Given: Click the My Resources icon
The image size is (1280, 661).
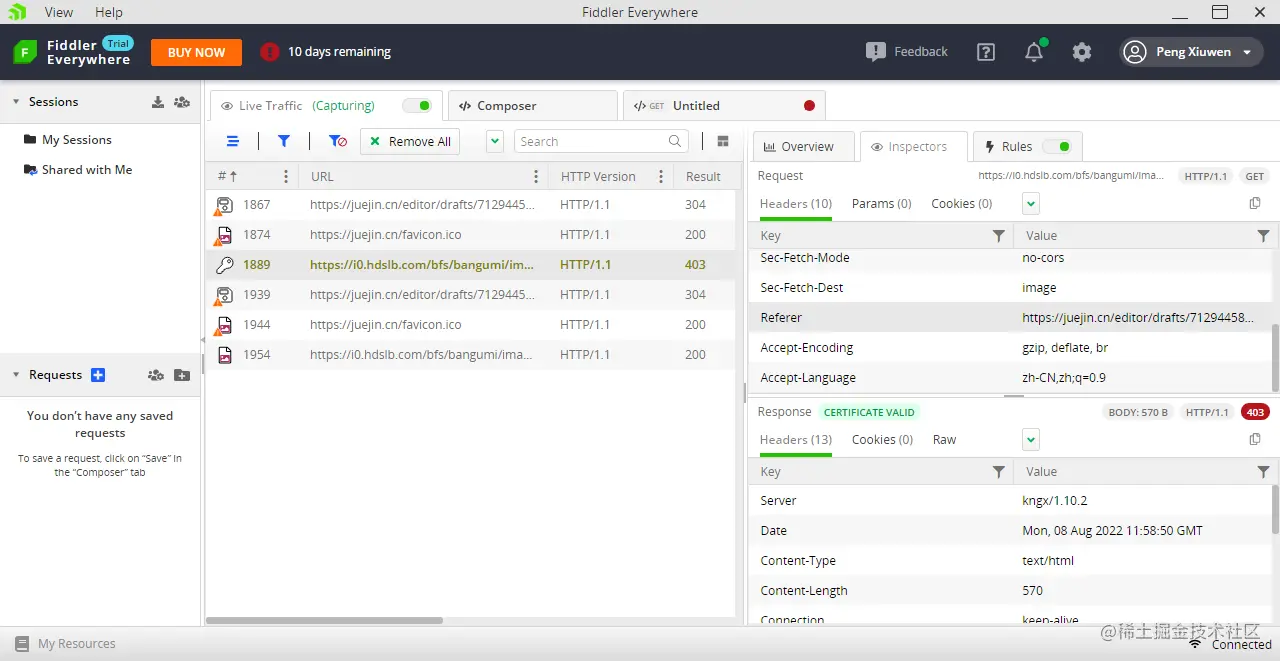Looking at the screenshot, I should (x=22, y=644).
